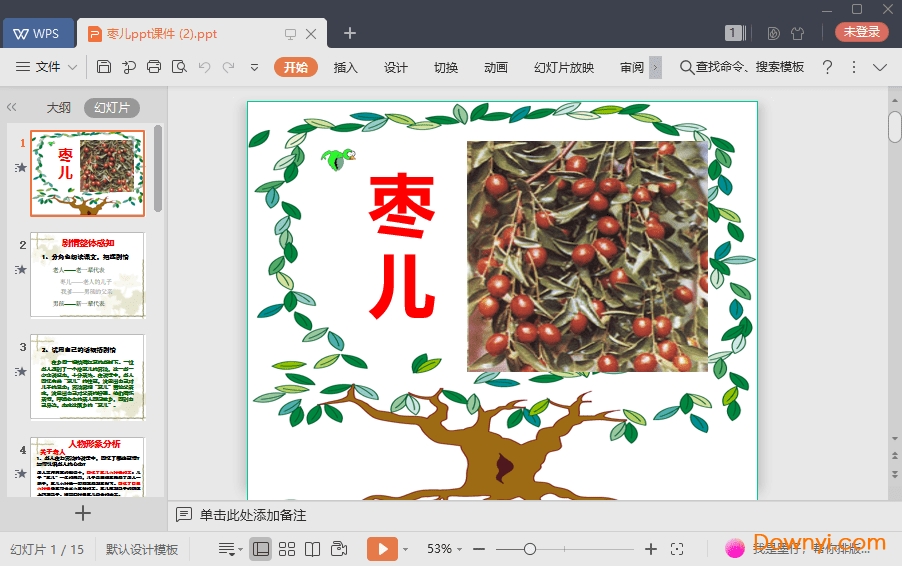Screen dimensions: 902x566
Task: Open the 切换 tab
Action: [446, 67]
